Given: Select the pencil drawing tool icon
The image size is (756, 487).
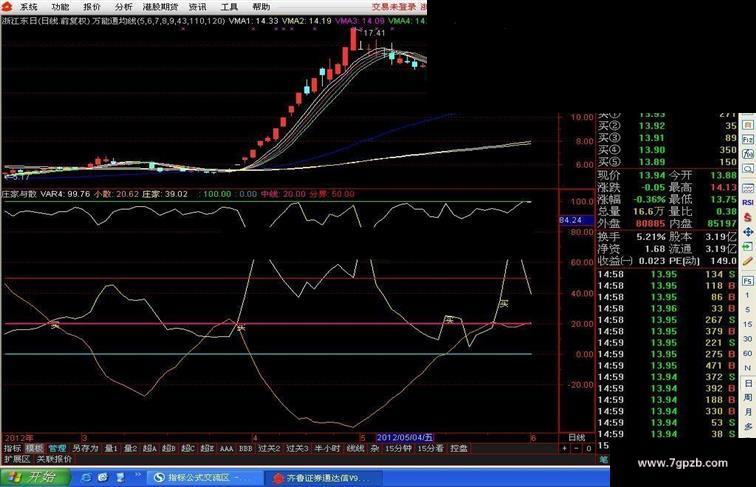Looking at the screenshot, I should [x=747, y=262].
